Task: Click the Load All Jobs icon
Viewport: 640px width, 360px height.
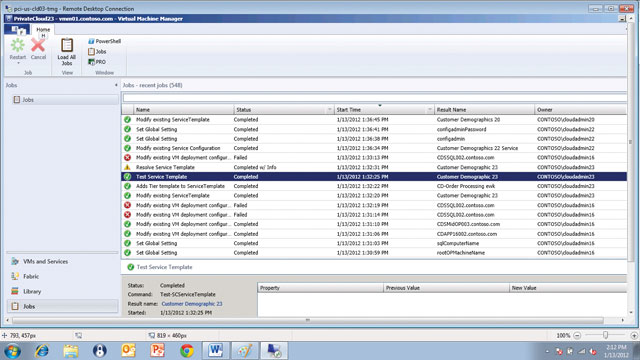Action: coord(67,45)
